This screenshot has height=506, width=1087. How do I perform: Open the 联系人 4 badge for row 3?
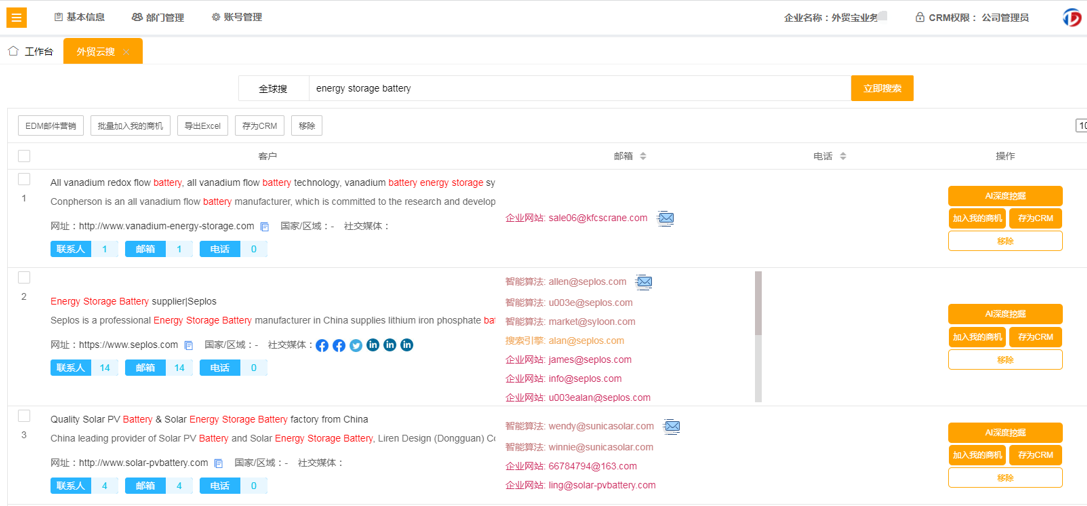85,486
